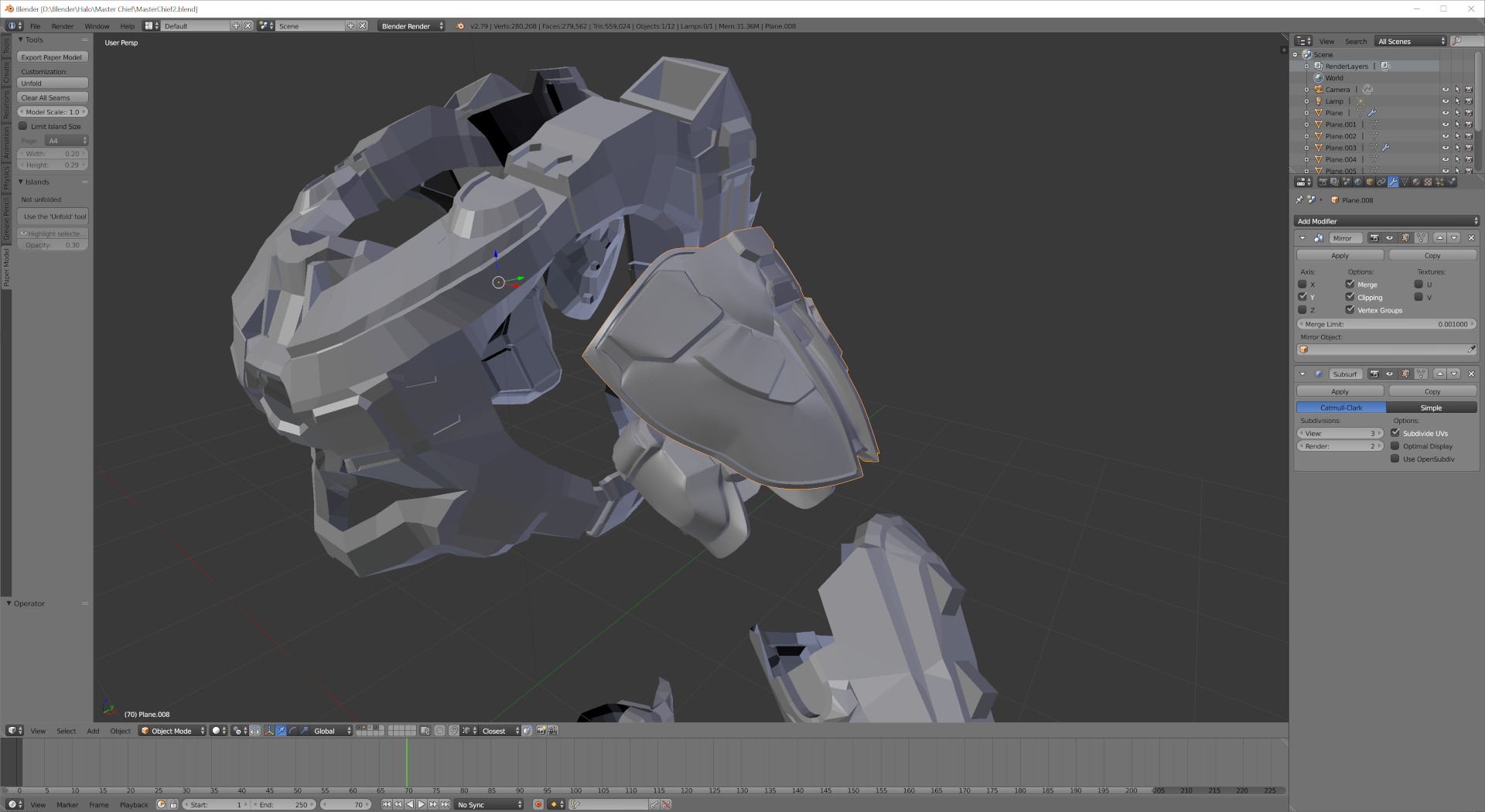
Task: Open the Render properties camera tab
Action: tap(1323, 183)
